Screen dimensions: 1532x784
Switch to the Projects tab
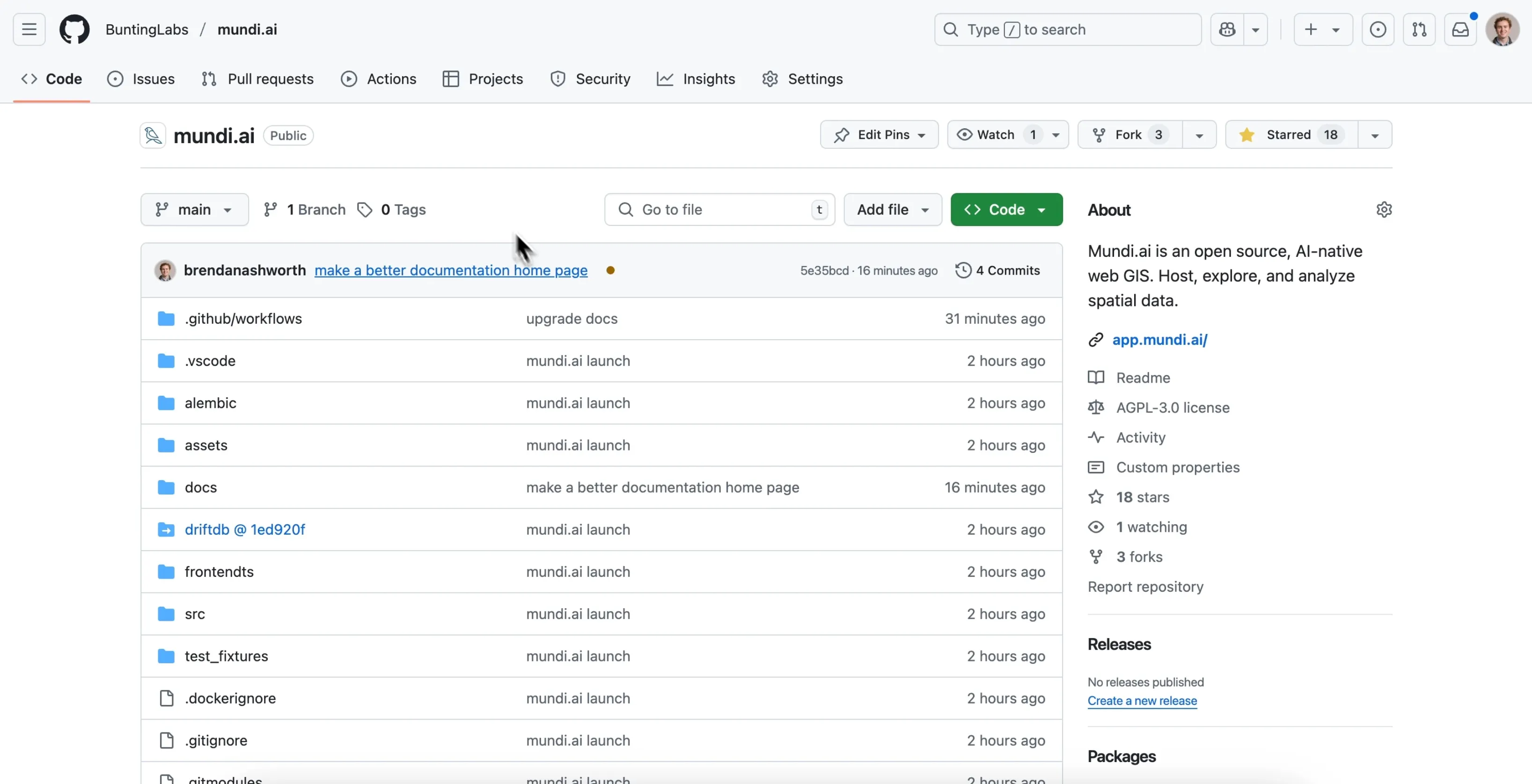point(483,79)
